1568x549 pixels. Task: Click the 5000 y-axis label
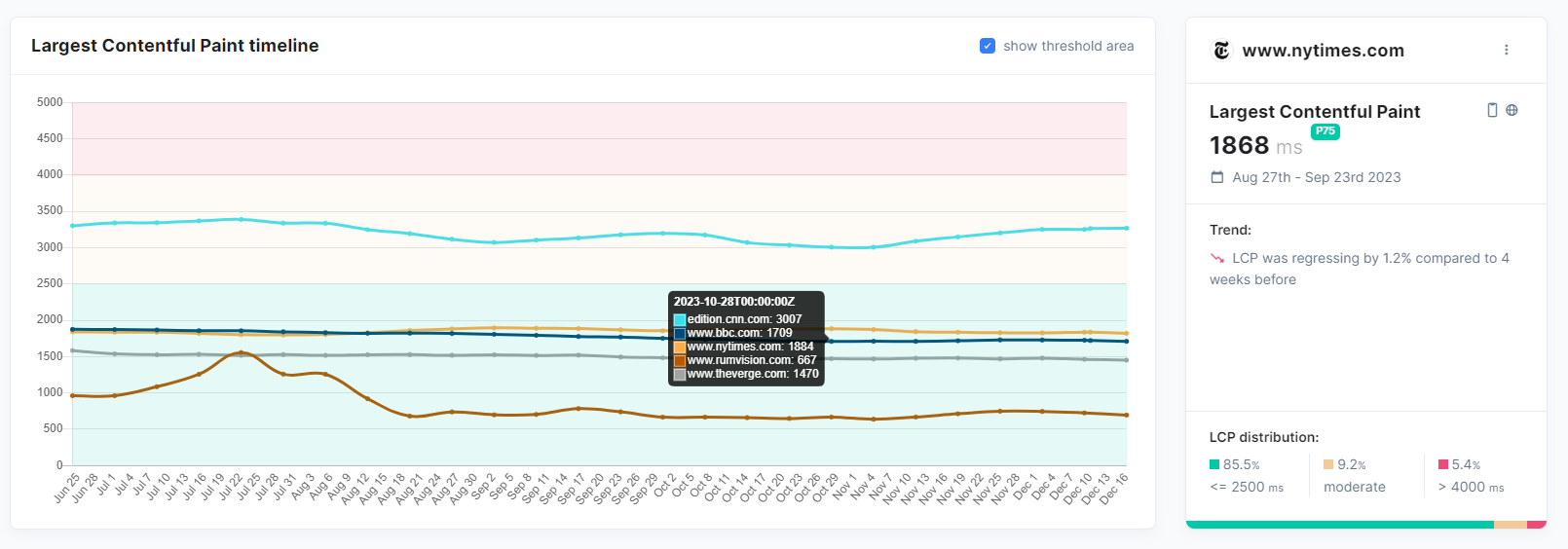click(50, 102)
